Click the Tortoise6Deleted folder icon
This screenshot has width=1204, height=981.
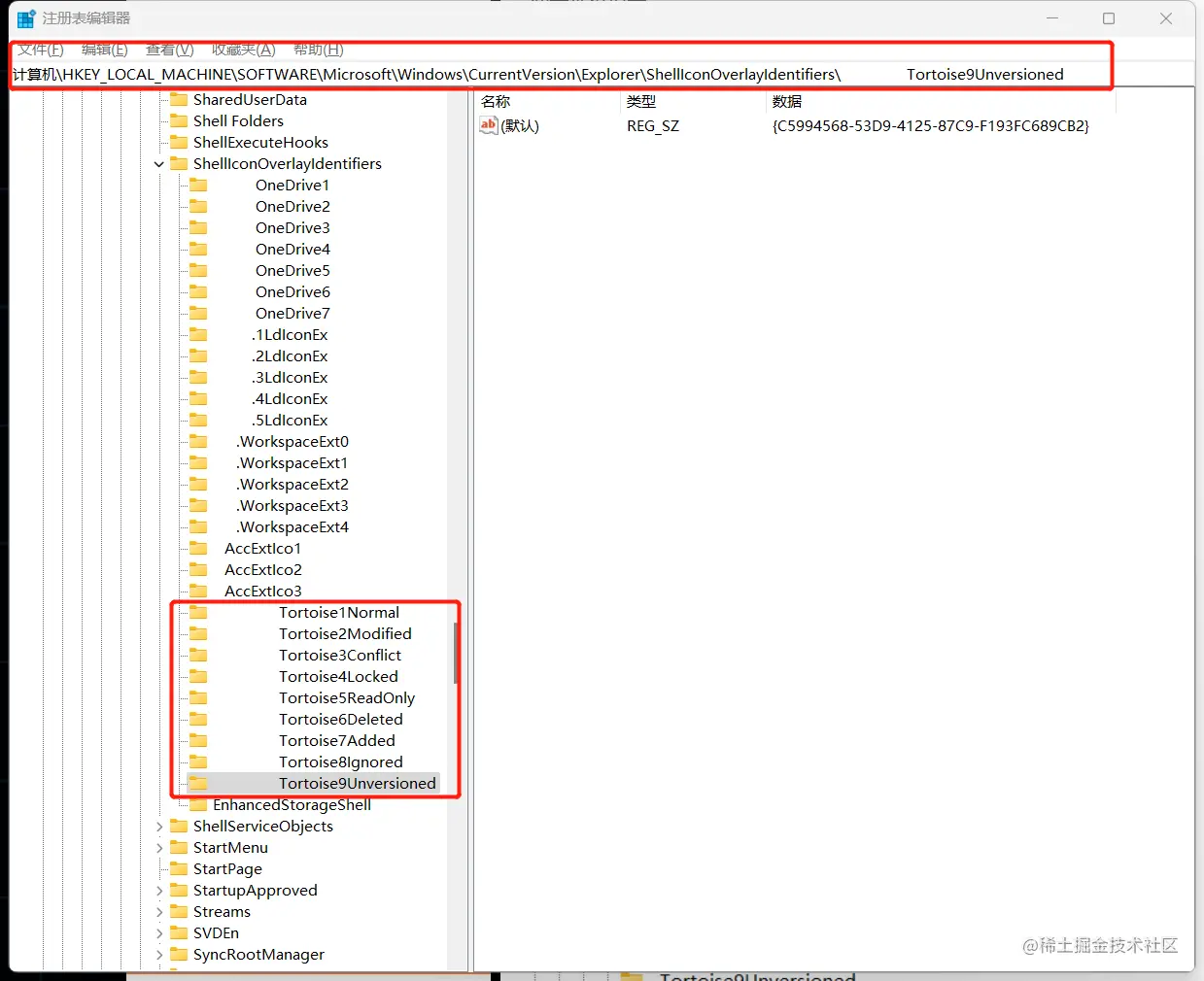point(198,719)
